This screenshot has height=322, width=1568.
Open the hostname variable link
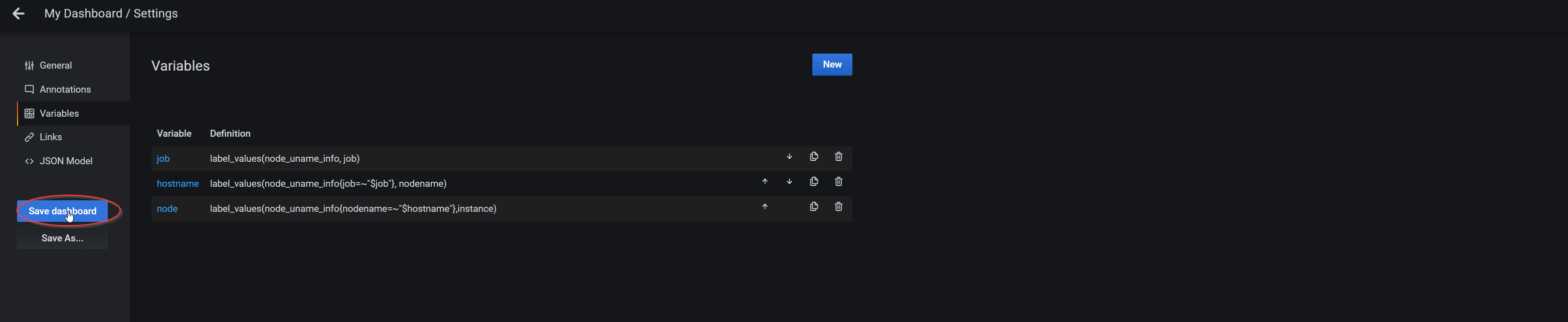tap(178, 183)
